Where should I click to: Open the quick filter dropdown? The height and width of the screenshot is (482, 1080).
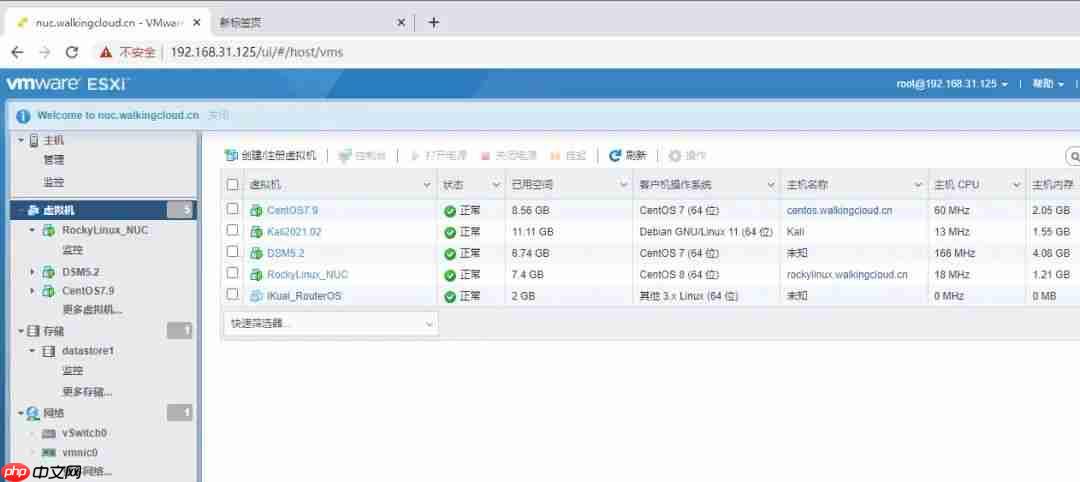331,324
